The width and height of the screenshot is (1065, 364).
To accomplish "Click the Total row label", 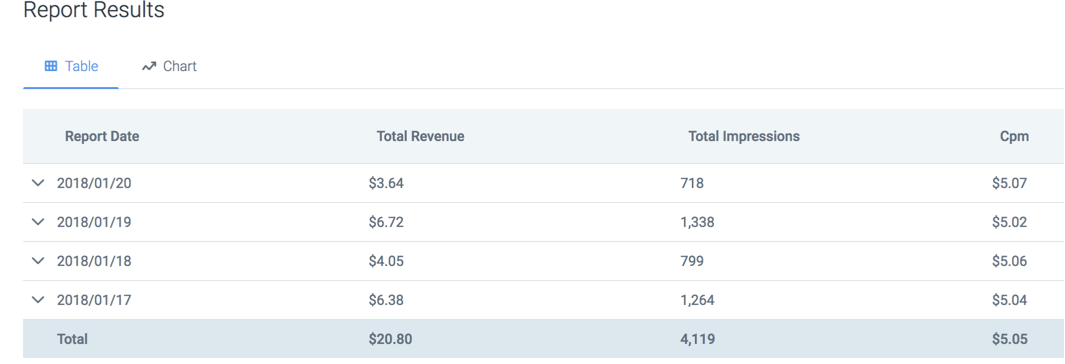I will 72,339.
